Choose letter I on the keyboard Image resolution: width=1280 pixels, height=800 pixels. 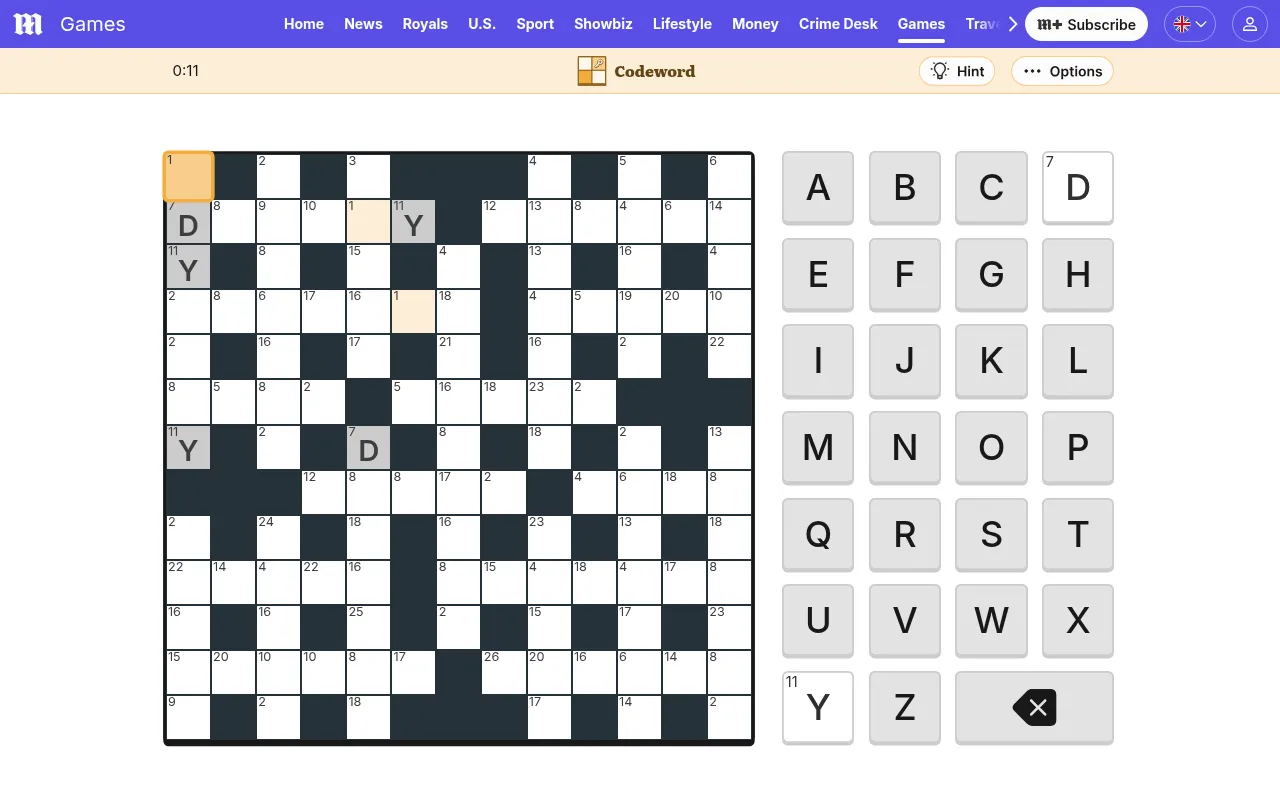pyautogui.click(x=818, y=361)
